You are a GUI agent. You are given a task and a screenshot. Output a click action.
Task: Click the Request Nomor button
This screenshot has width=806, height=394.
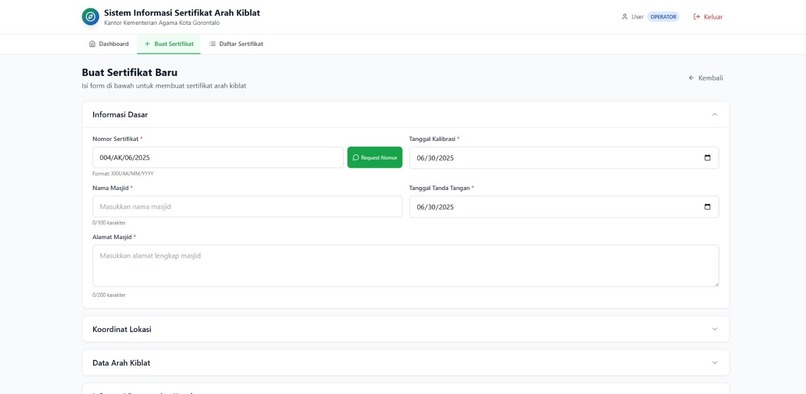click(375, 157)
